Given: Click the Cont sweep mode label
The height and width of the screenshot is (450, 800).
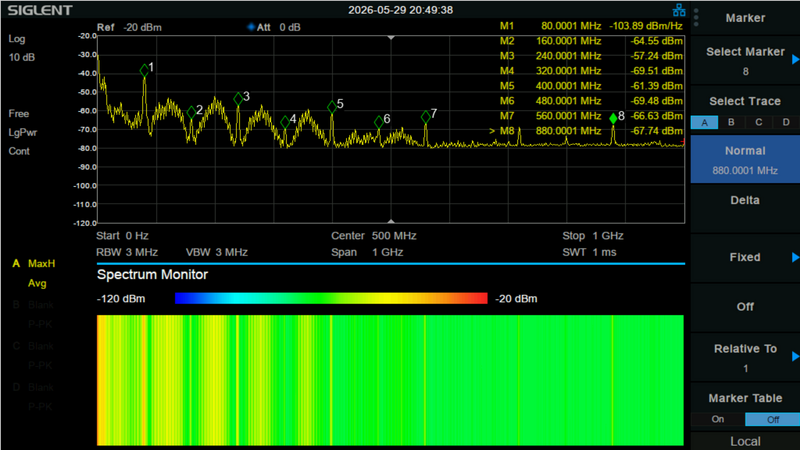Looking at the screenshot, I should pyautogui.click(x=19, y=151).
